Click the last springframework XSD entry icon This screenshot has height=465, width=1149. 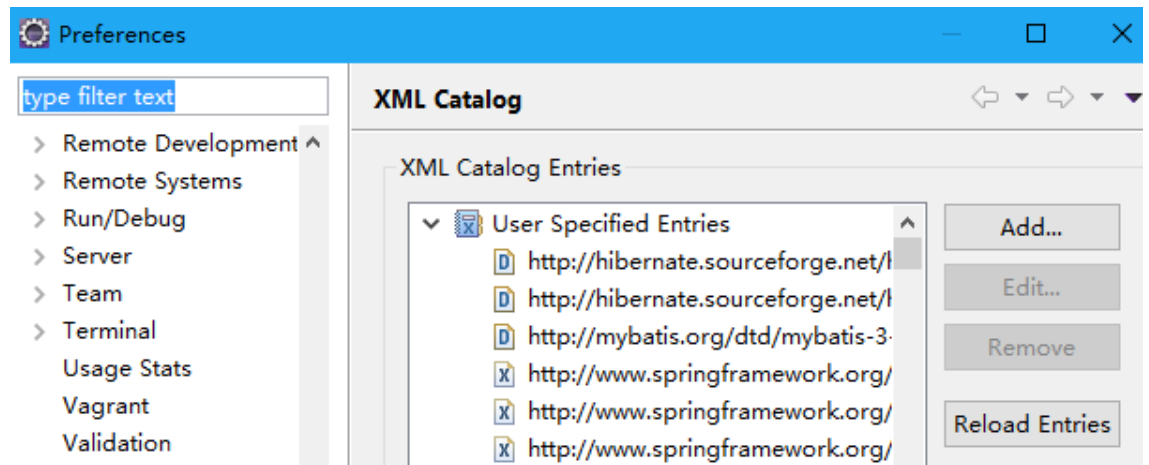point(505,449)
